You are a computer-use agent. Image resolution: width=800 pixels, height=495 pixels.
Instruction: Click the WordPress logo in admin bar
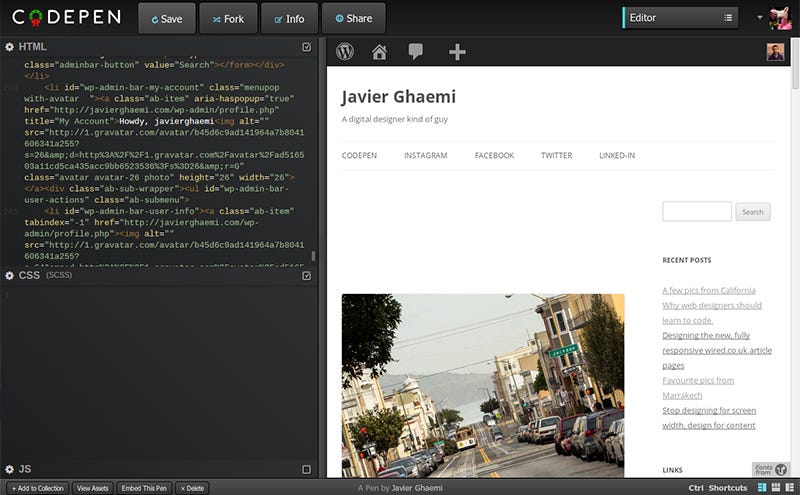[x=345, y=52]
